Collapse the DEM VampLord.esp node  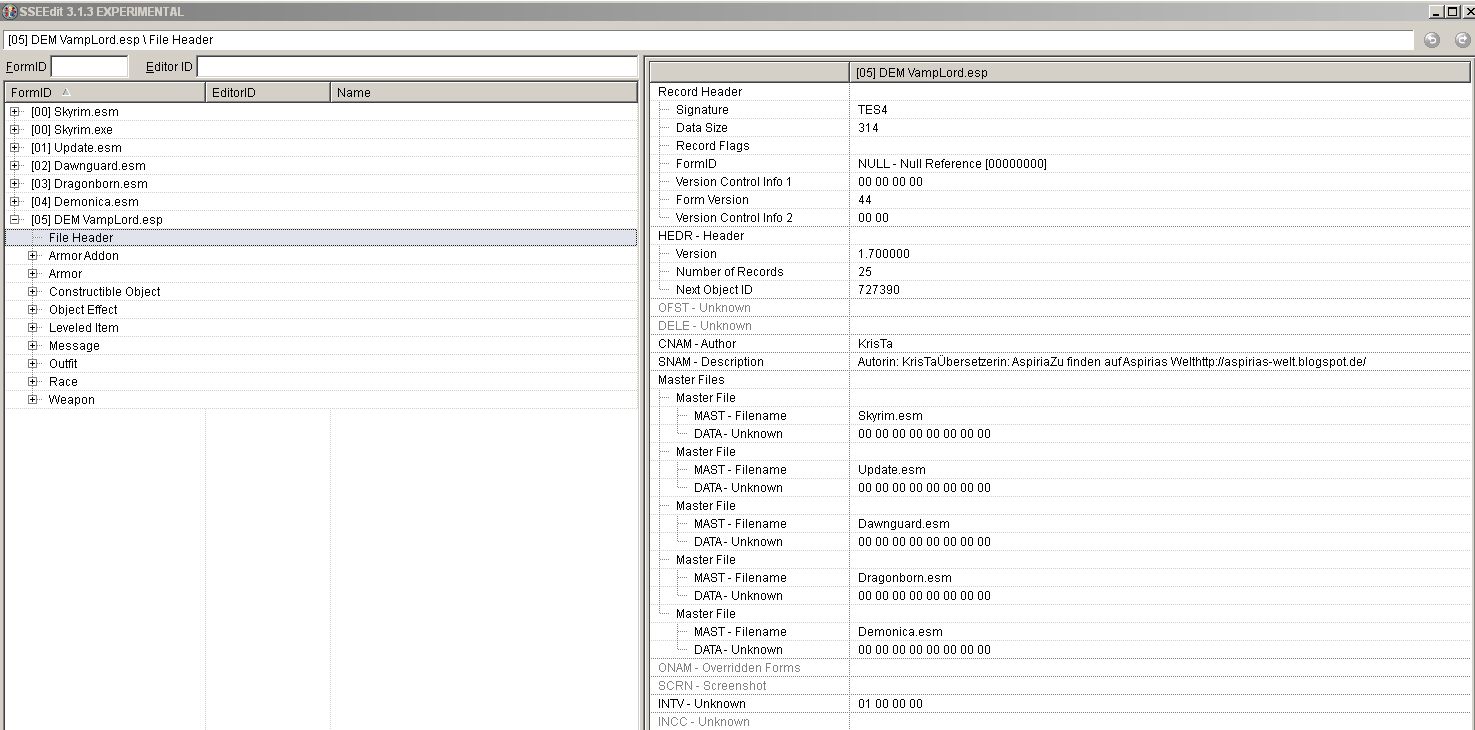[15, 220]
